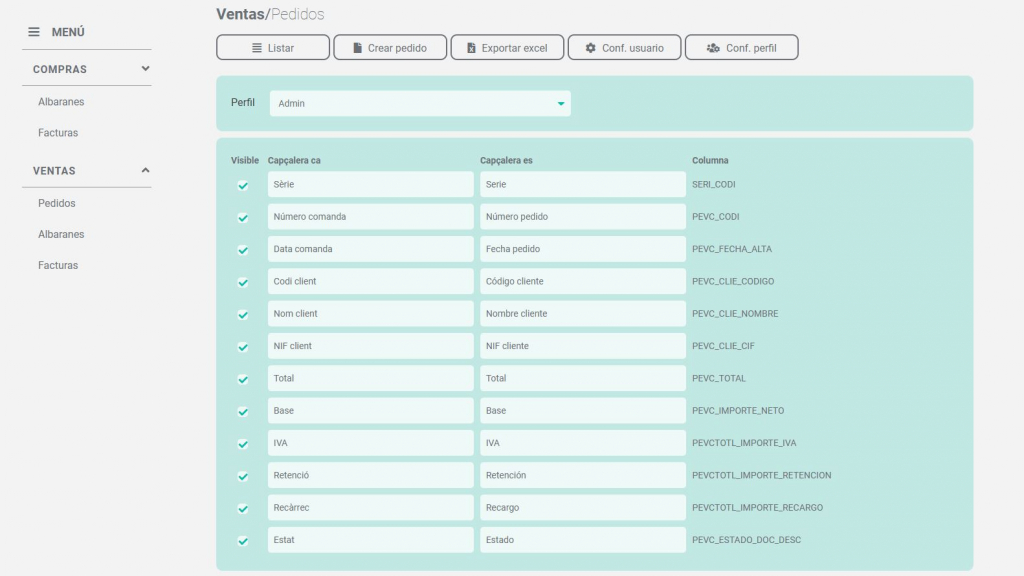
Task: Click the Listar button
Action: click(273, 48)
